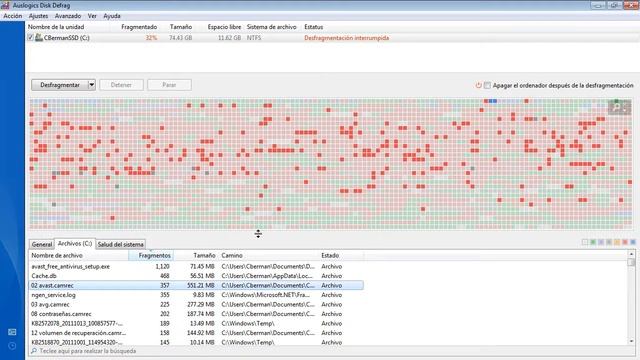
Task: Click the orange legend color square
Action: [617, 242]
